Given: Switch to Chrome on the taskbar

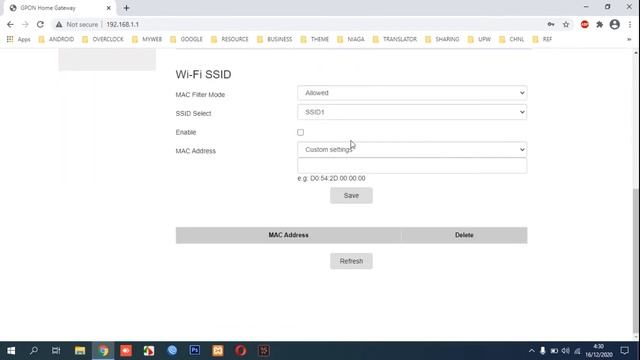Looking at the screenshot, I should point(103,351).
